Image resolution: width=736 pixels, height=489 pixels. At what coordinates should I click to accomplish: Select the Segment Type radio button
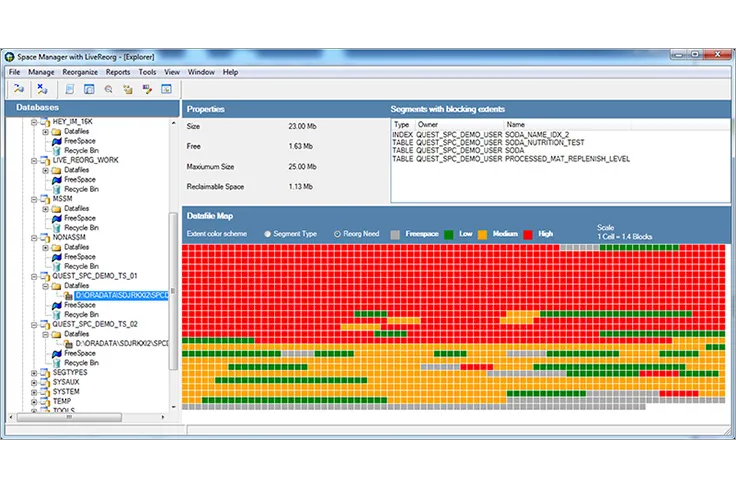point(267,234)
